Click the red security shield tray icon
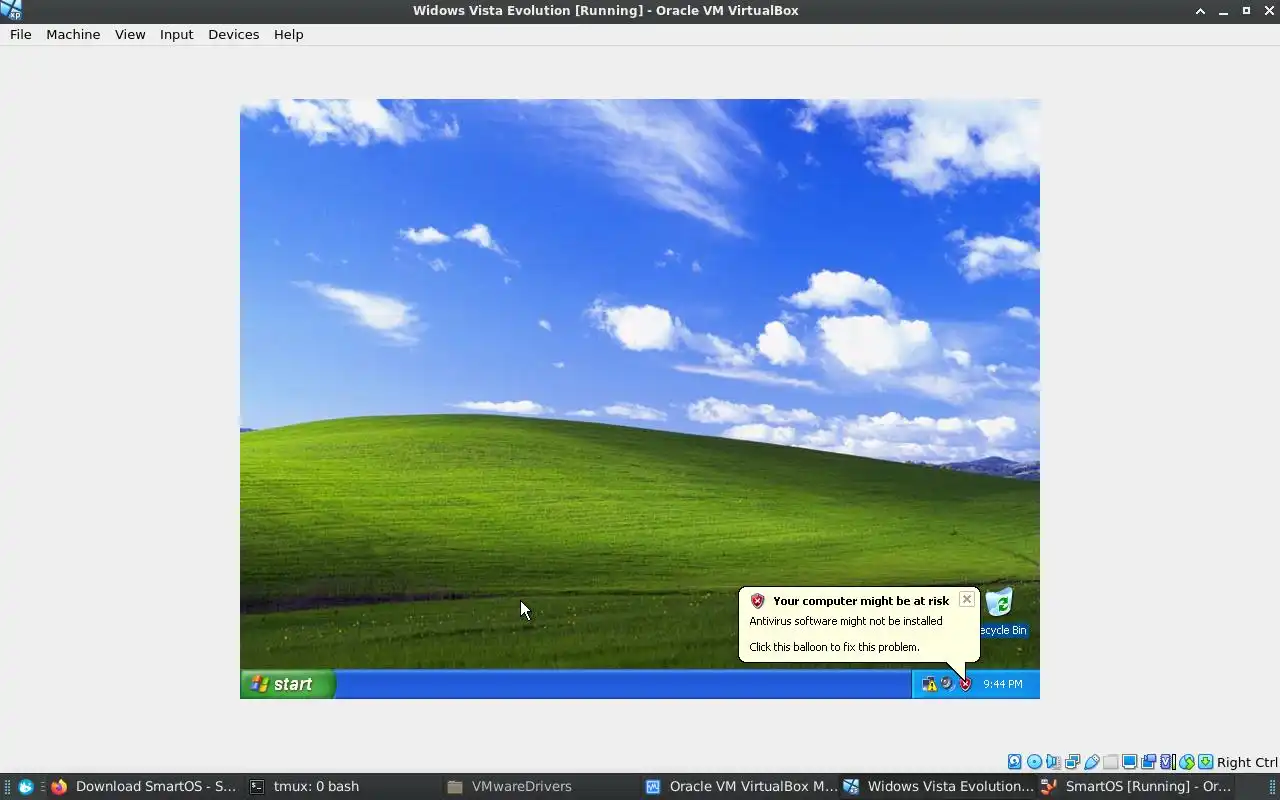The image size is (1280, 800). 965,684
